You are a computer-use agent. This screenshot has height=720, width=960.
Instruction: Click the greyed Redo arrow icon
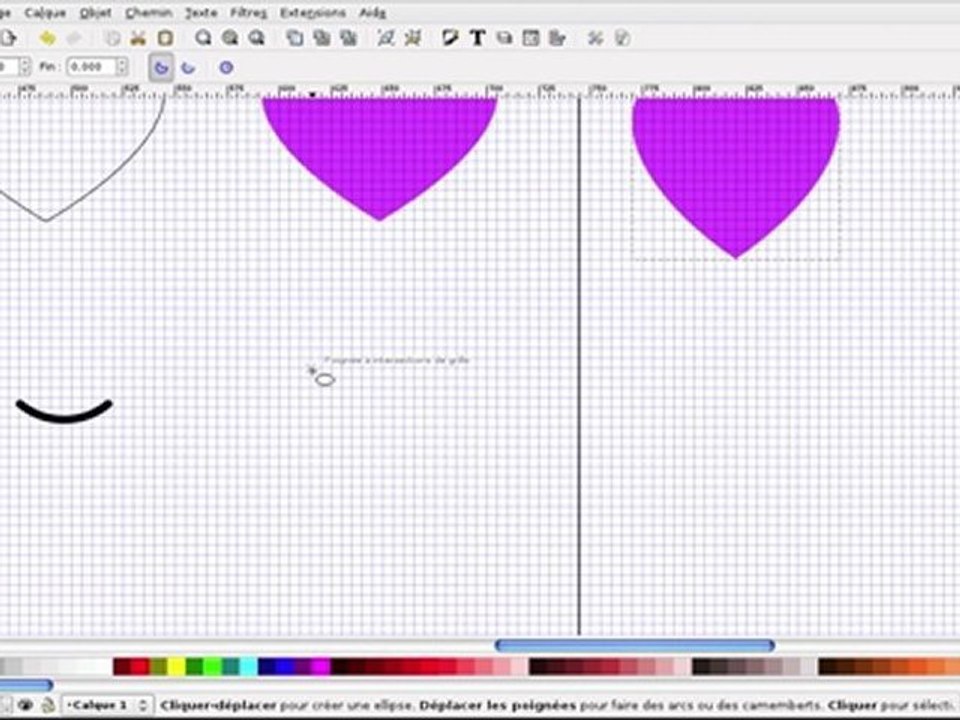click(74, 39)
